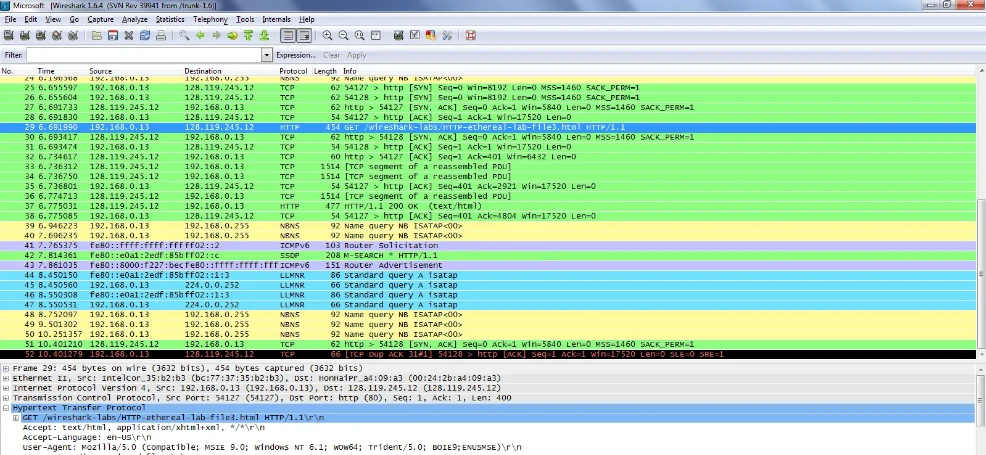
Task: Zoom in the packet text
Action: pyautogui.click(x=328, y=36)
